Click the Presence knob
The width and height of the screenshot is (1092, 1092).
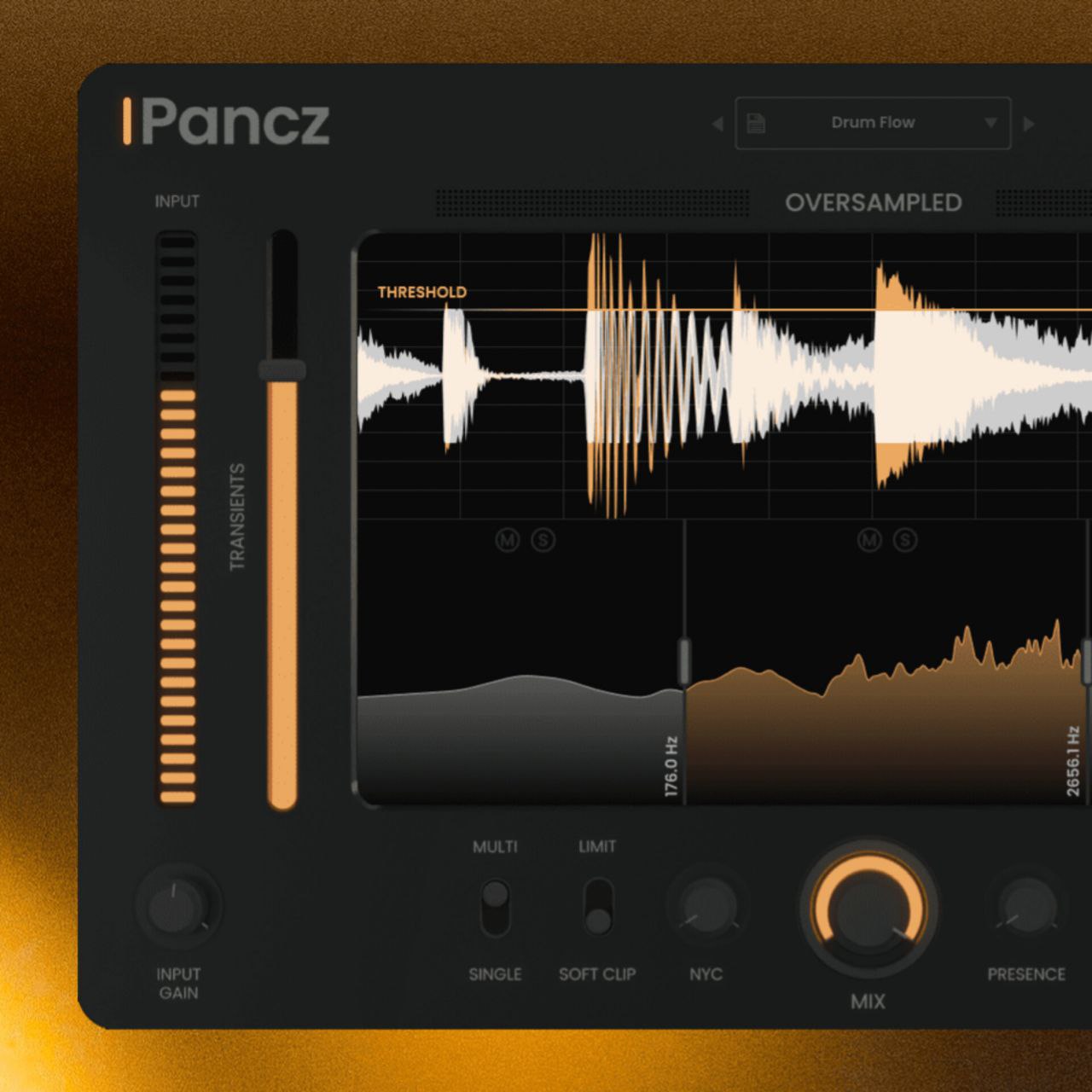click(1026, 908)
